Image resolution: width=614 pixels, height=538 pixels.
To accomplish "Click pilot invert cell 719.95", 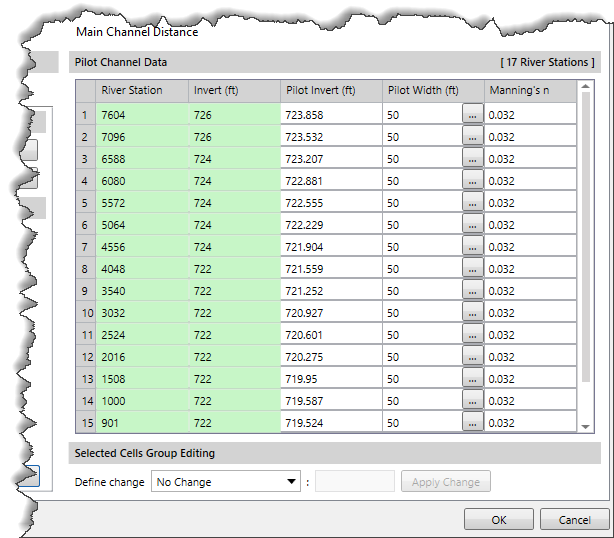I will pos(331,378).
